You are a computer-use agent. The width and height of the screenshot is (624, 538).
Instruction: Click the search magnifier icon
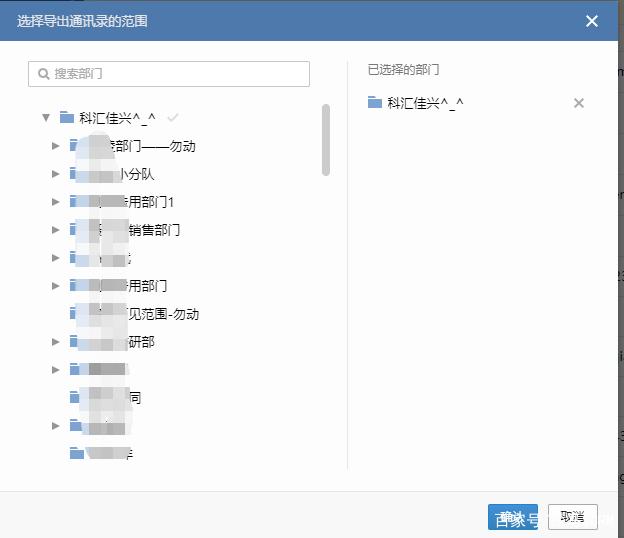click(x=43, y=74)
